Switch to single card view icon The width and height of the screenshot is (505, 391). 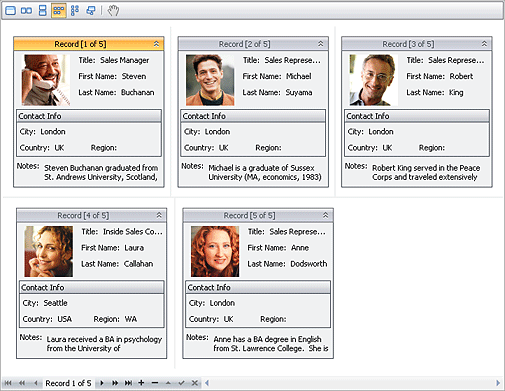coord(10,11)
